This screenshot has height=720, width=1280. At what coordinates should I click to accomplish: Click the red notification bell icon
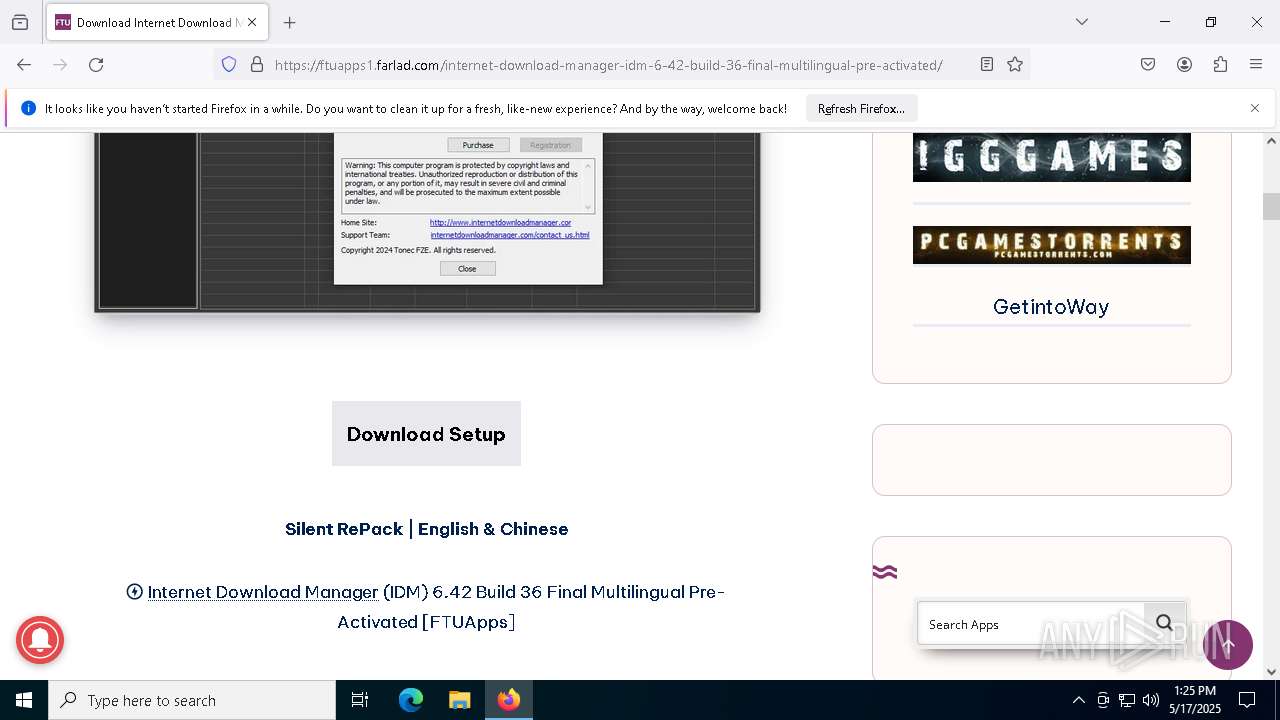click(x=40, y=640)
